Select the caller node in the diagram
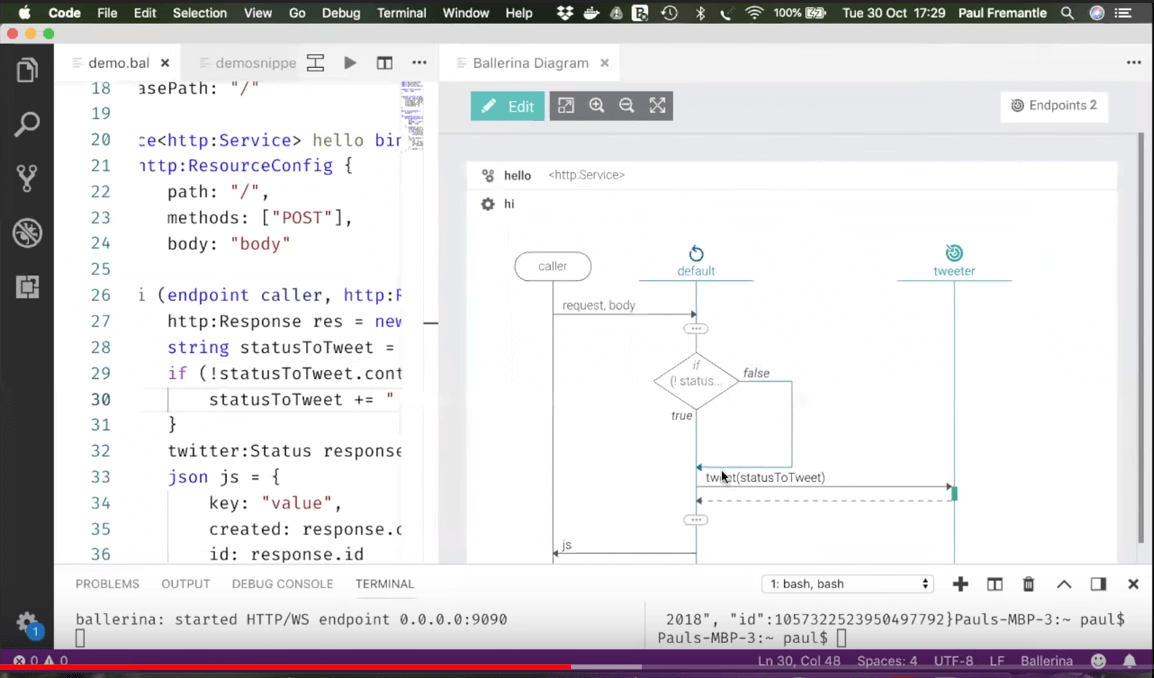Viewport: 1154px width, 678px height. [x=553, y=266]
